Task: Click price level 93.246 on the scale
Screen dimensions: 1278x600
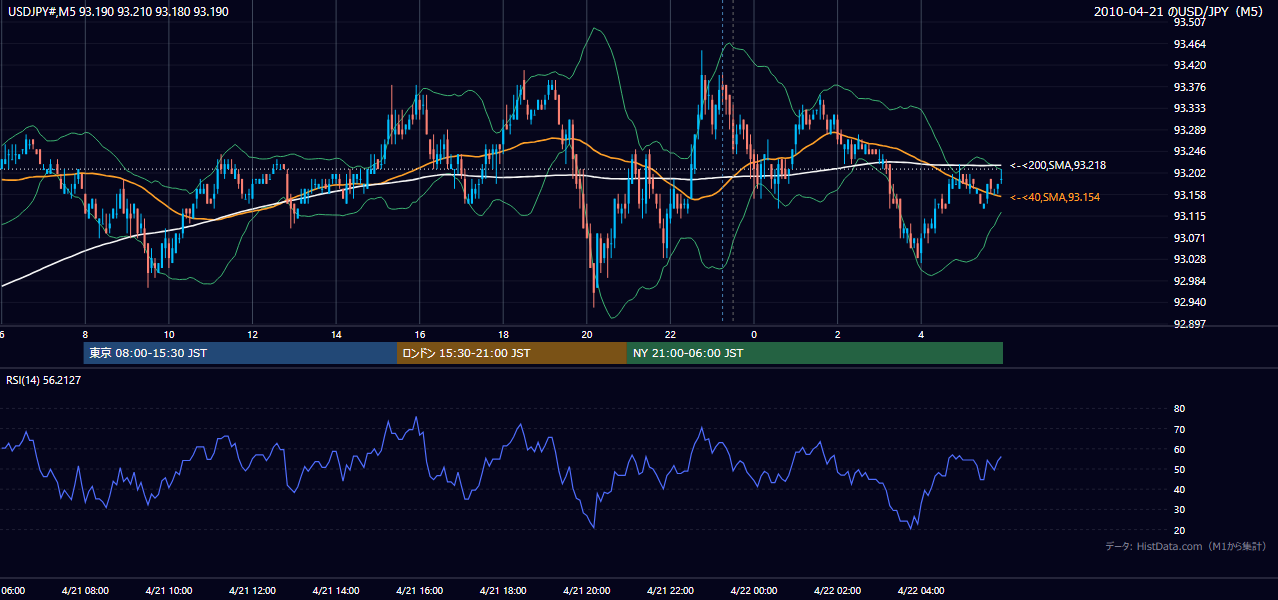Action: (x=1189, y=151)
